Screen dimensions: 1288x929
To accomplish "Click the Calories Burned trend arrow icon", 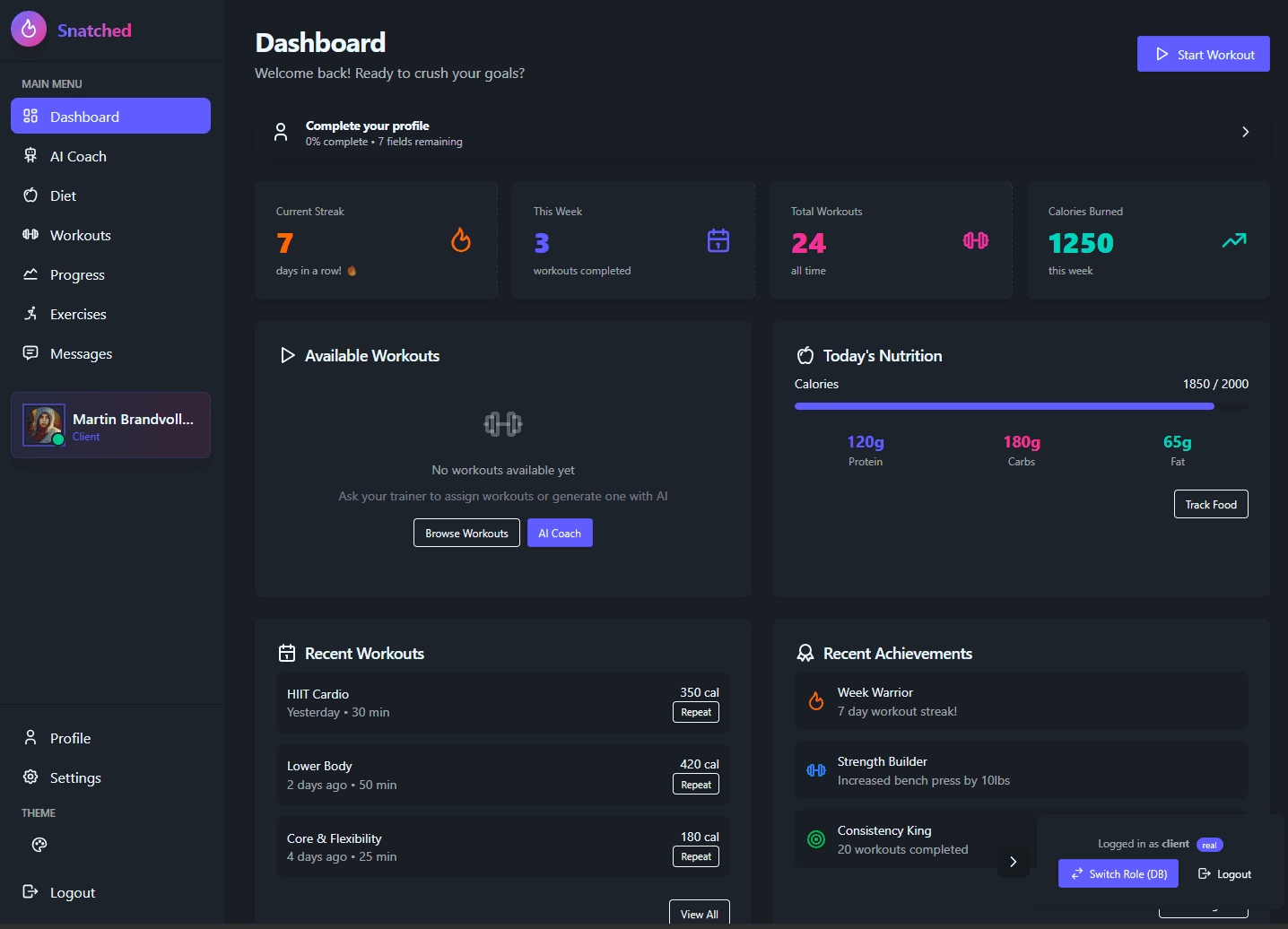I will [1234, 240].
